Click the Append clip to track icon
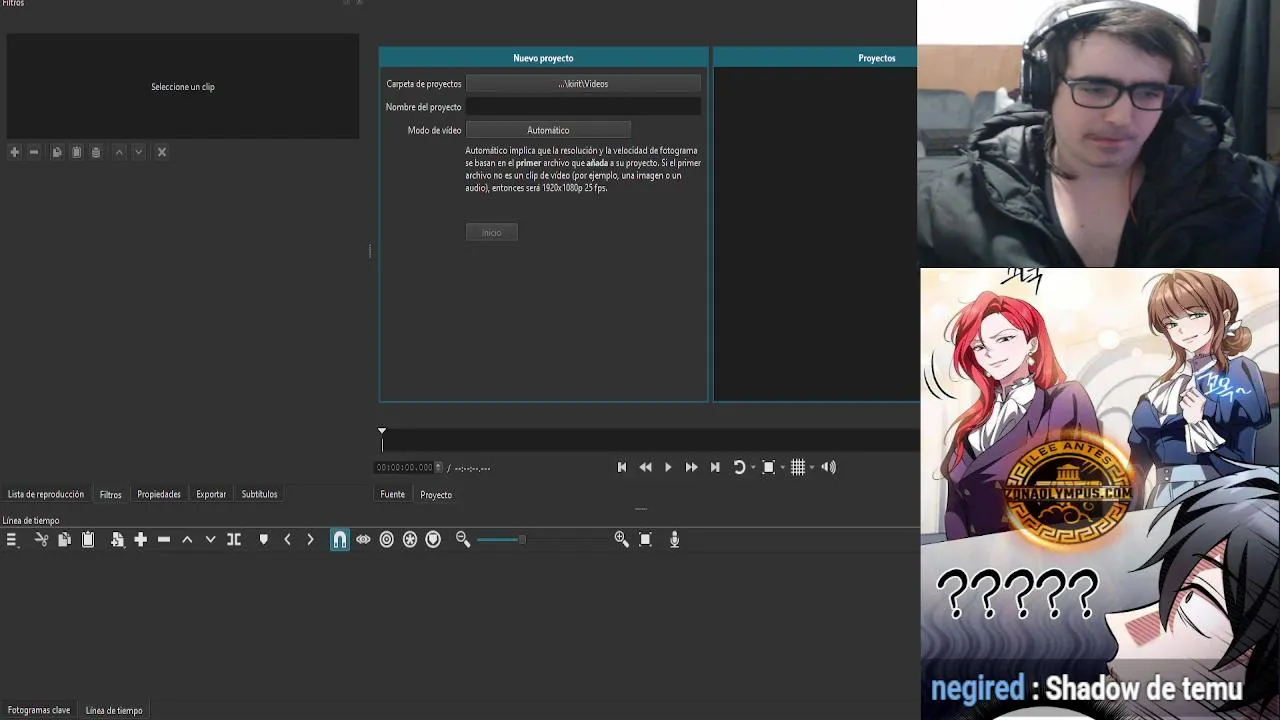The height and width of the screenshot is (720, 1280). [x=117, y=540]
